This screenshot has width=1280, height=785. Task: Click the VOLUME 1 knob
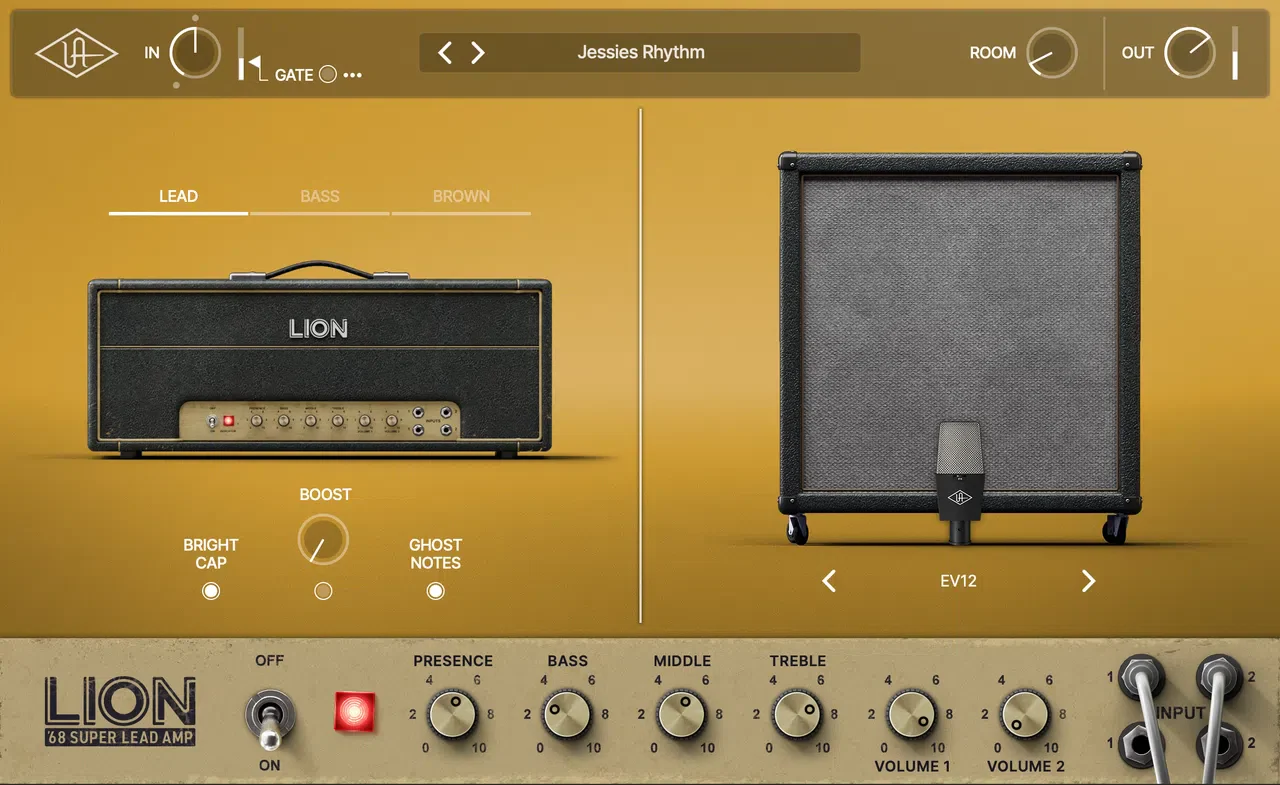[911, 715]
